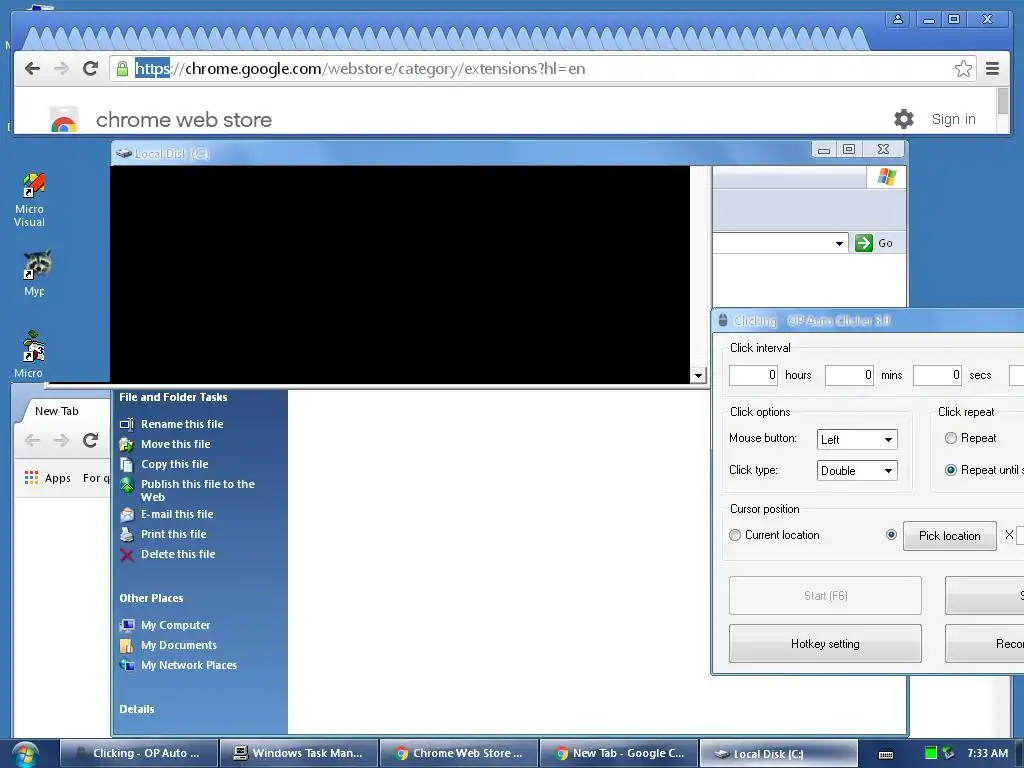Open the Chrome user profile button
This screenshot has height=768, width=1024.
pos(898,19)
